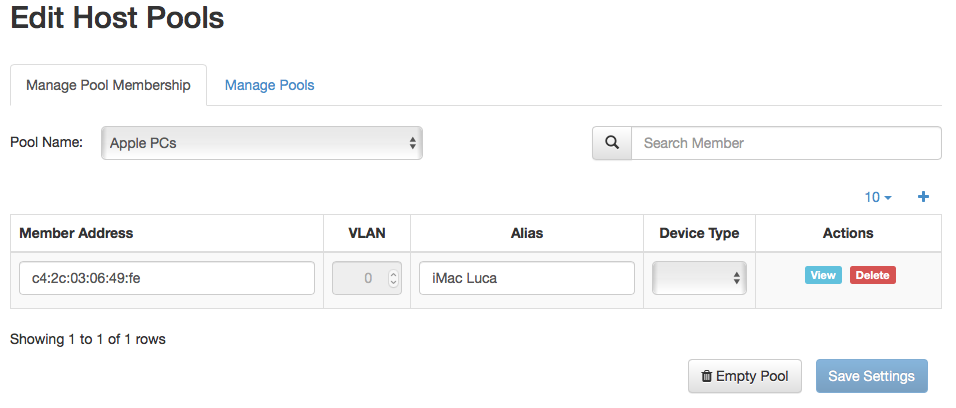Delete the iMac Luca member

click(872, 275)
